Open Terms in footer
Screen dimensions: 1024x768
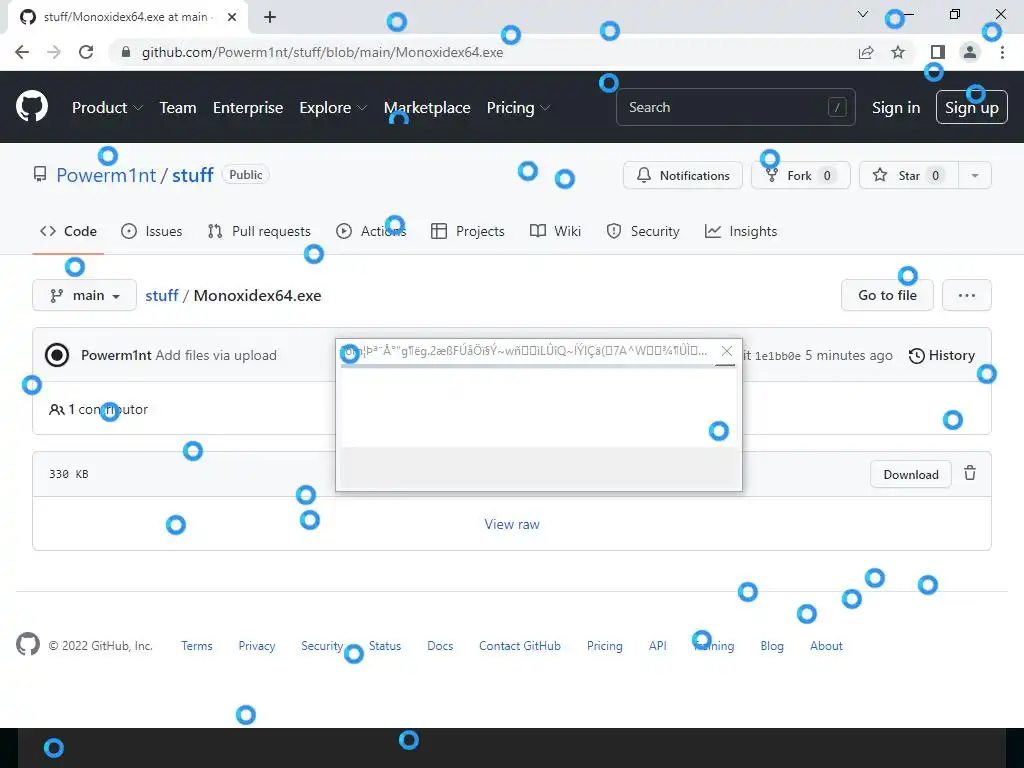(197, 646)
